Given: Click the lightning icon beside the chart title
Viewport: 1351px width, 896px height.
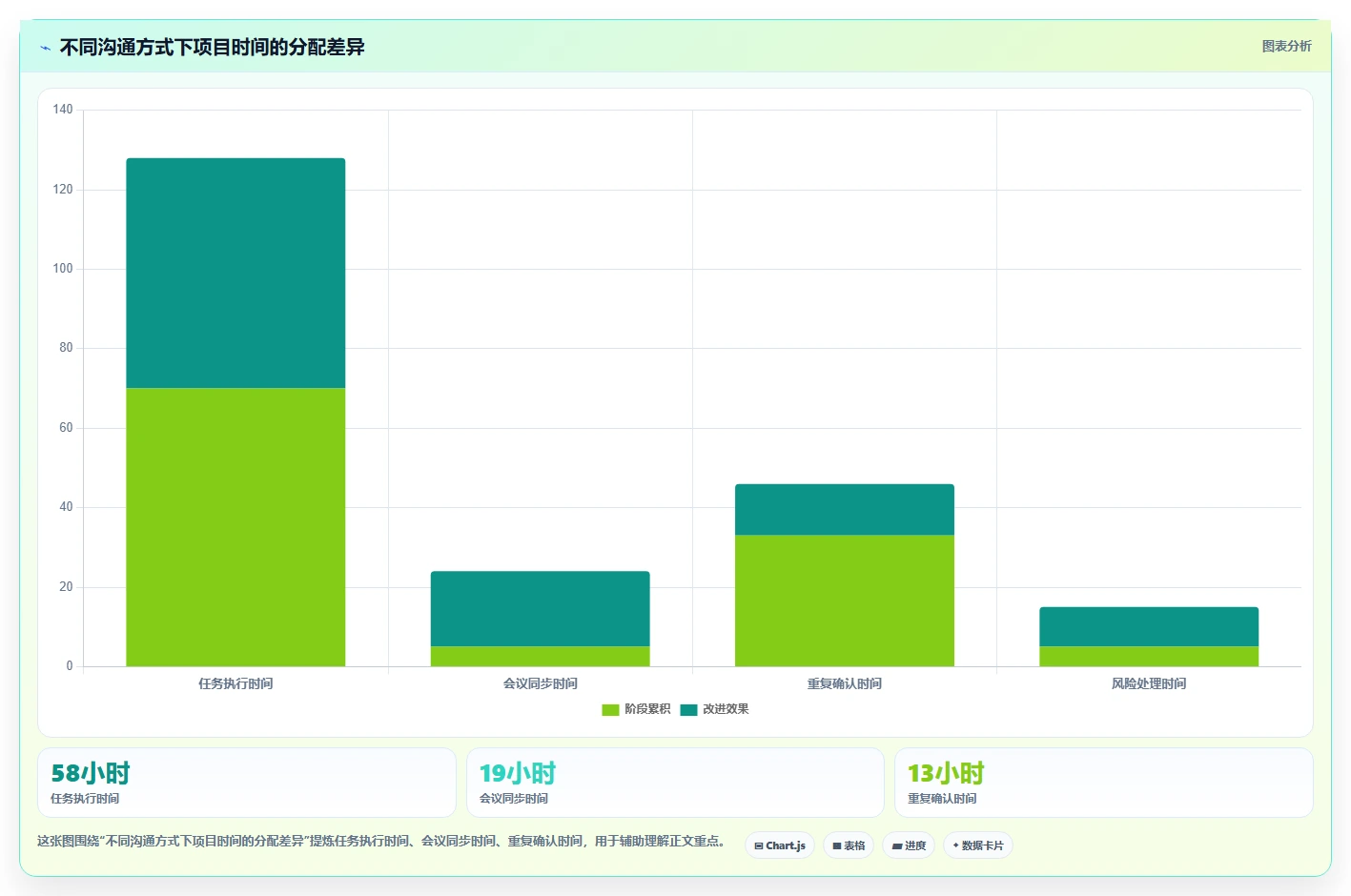Looking at the screenshot, I should point(45,48).
